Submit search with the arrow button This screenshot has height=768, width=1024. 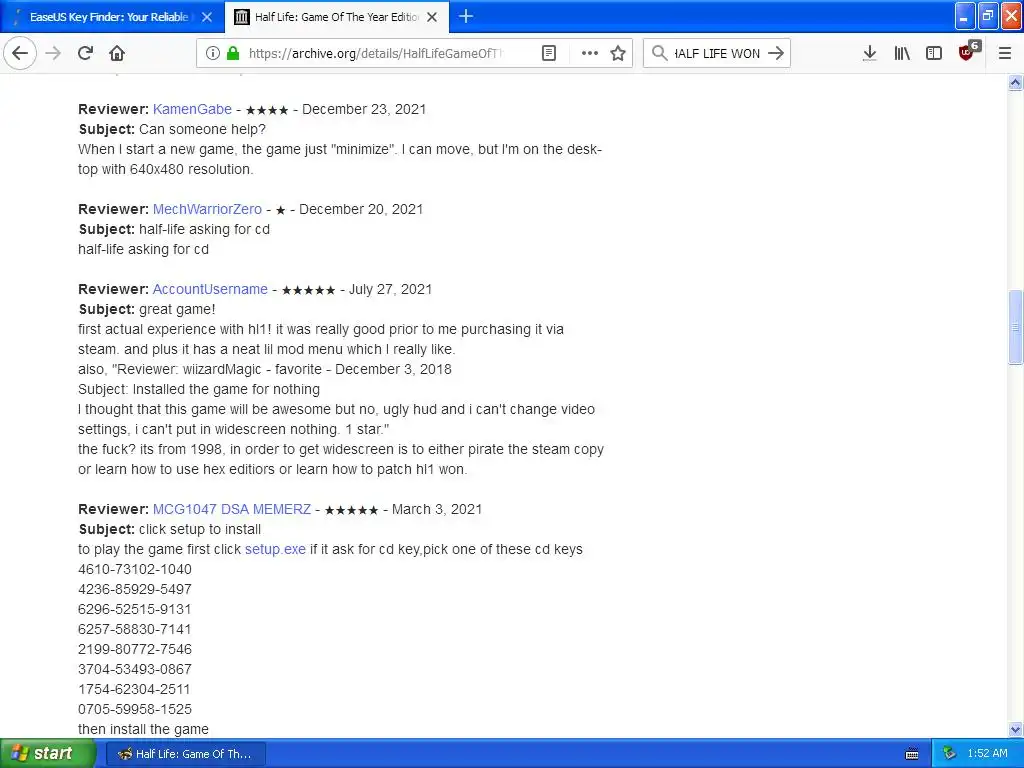pyautogui.click(x=776, y=53)
